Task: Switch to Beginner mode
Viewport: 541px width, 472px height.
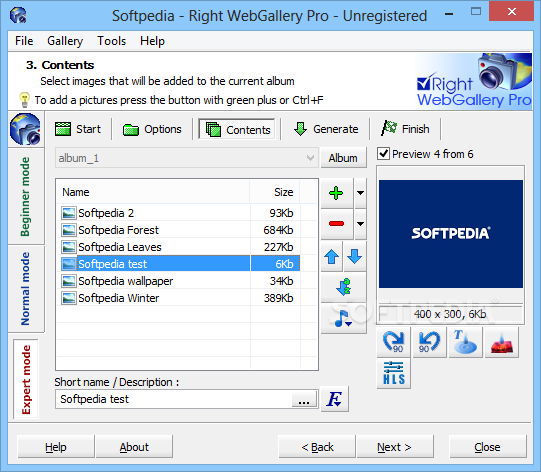Action: (26, 197)
